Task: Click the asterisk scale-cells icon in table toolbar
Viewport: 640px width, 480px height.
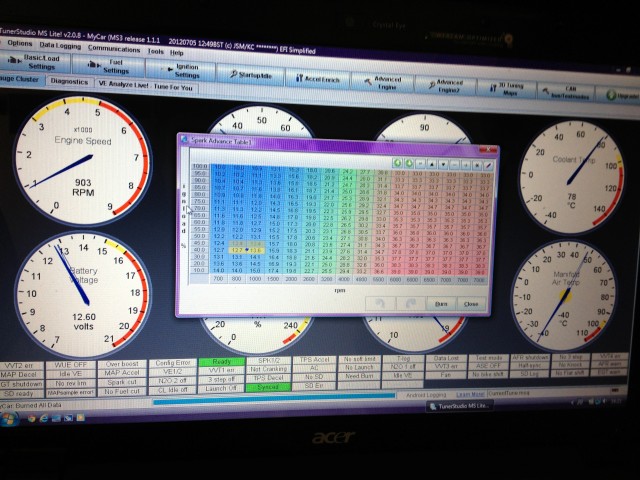Action: tap(477, 166)
